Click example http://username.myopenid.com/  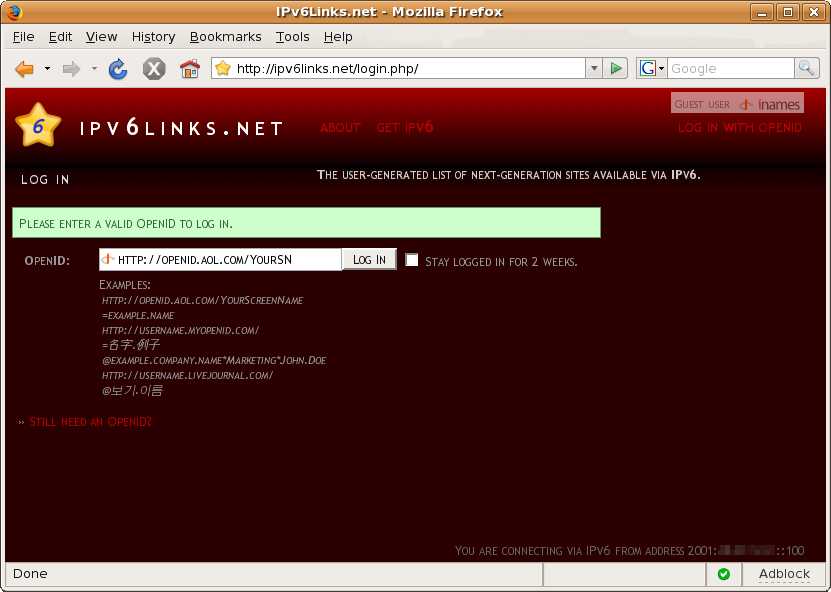pos(180,330)
